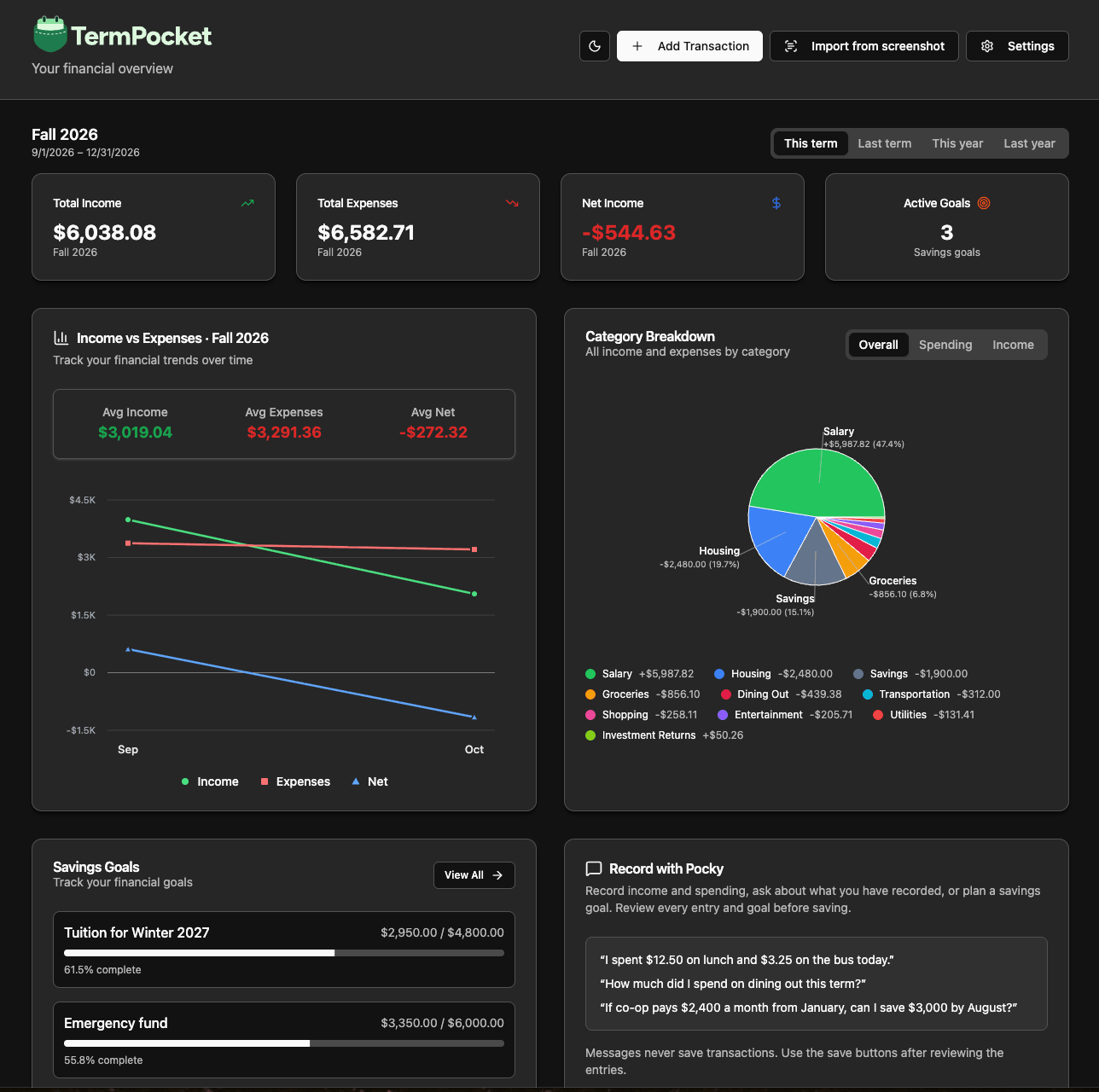1099x1092 pixels.
Task: Toggle the Income series in the chart legend
Action: coord(210,781)
